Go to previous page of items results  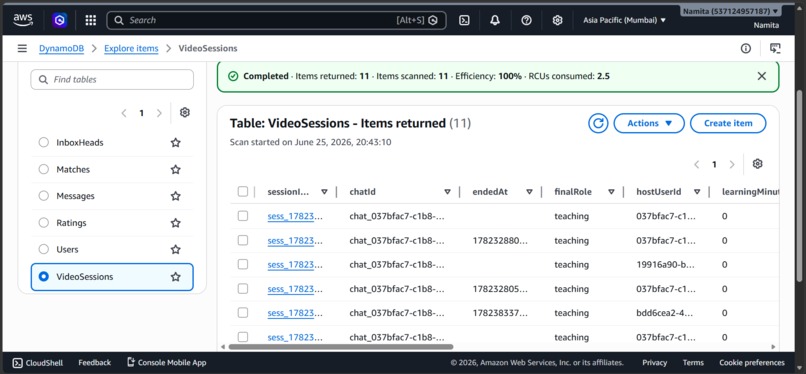coord(697,164)
